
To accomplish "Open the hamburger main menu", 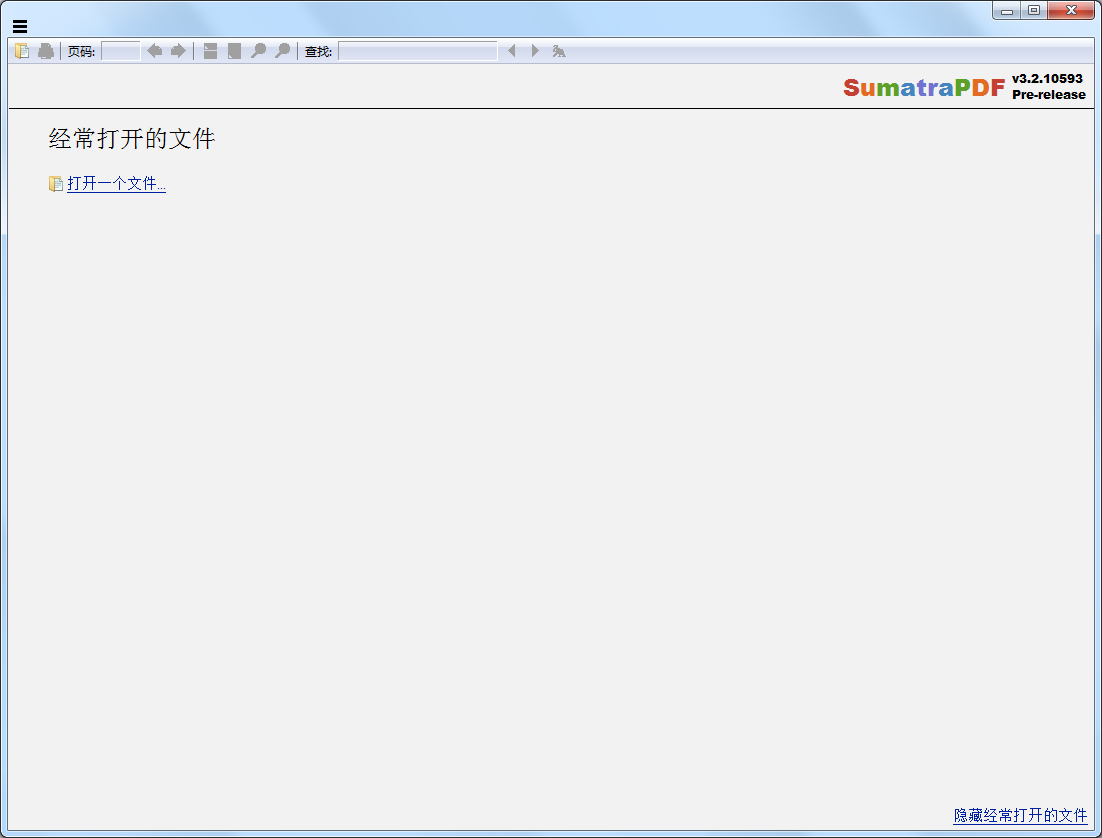I will point(20,27).
